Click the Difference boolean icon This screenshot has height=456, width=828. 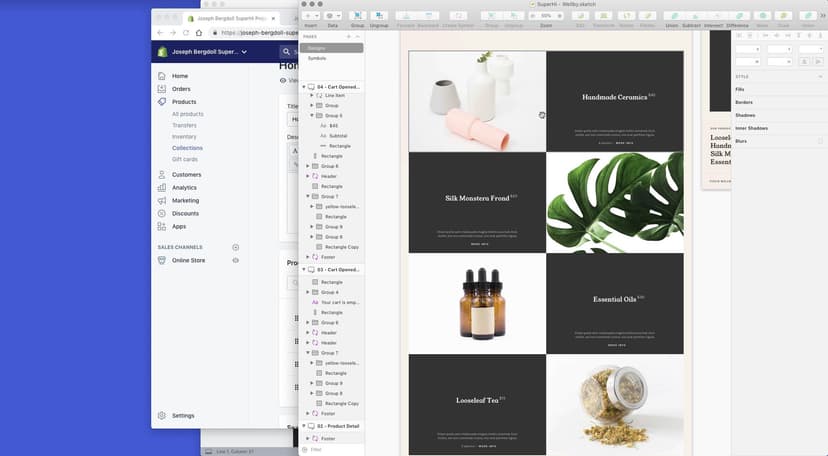click(x=737, y=16)
